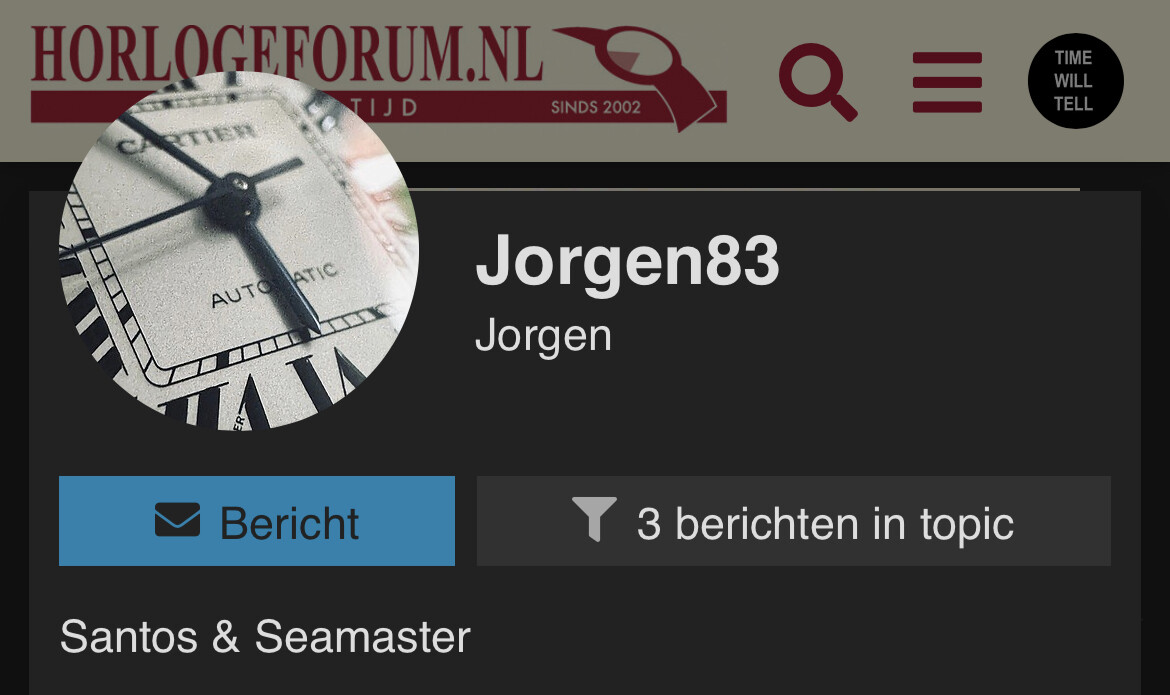Click the funnel filter icon
1170x695 pixels.
coord(594,518)
